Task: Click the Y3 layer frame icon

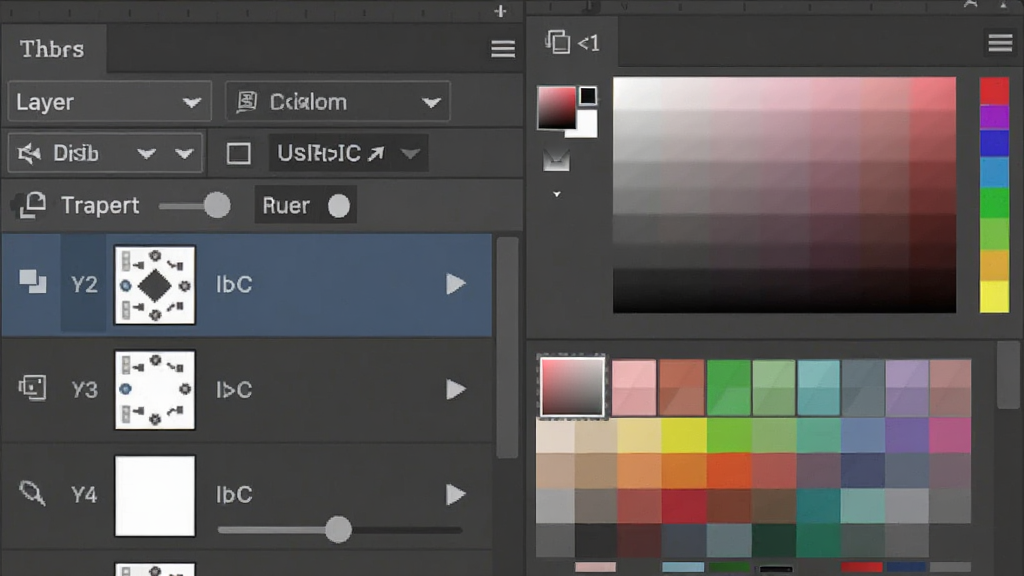Action: [x=32, y=388]
